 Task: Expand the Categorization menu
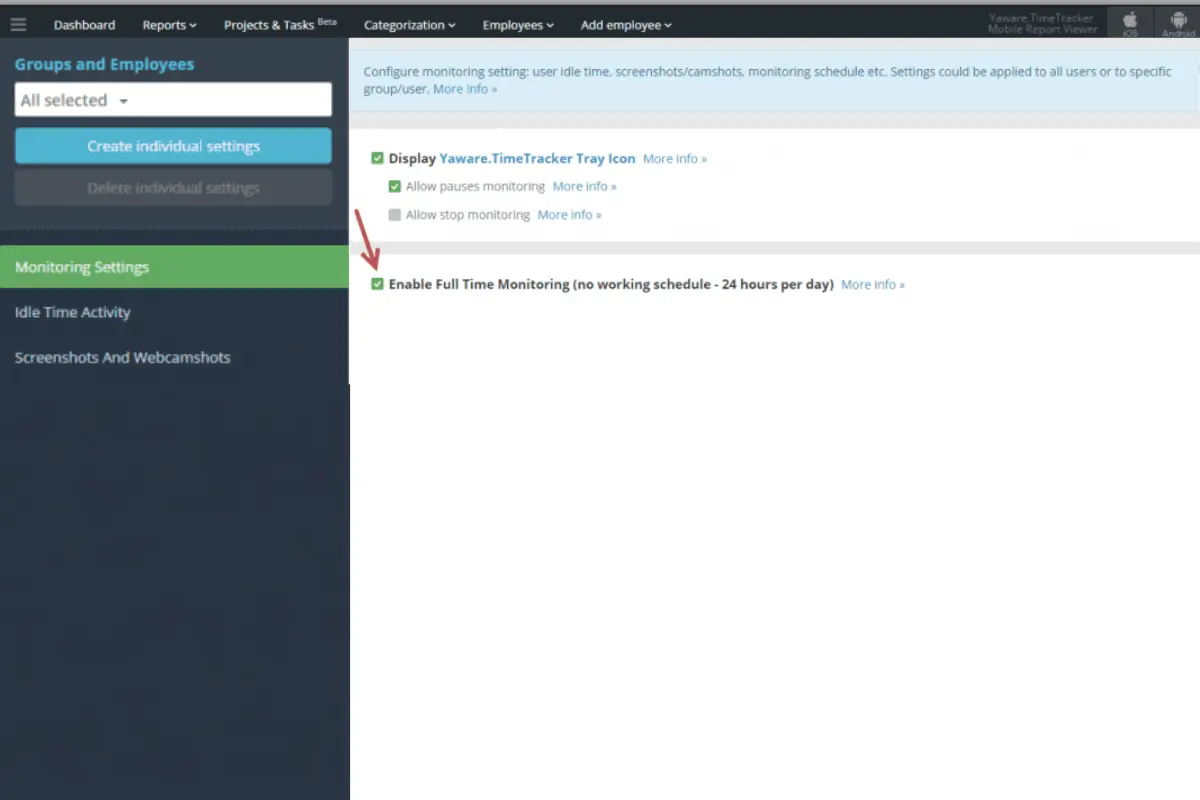410,24
